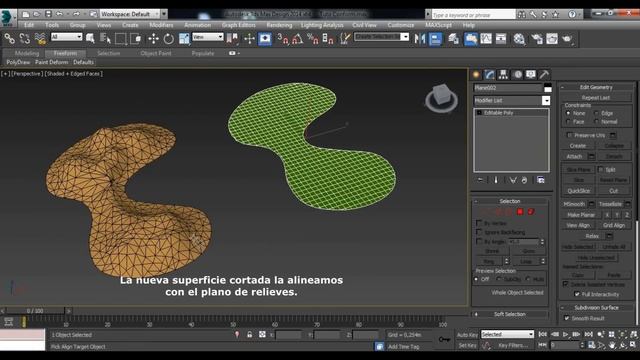Toggle the Percent Snap icon

[313, 39]
